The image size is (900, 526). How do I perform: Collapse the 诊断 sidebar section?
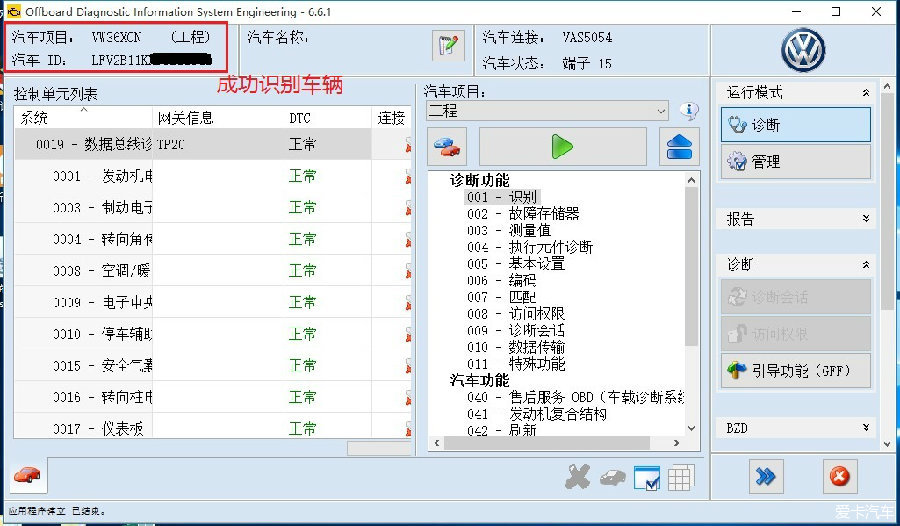click(866, 264)
